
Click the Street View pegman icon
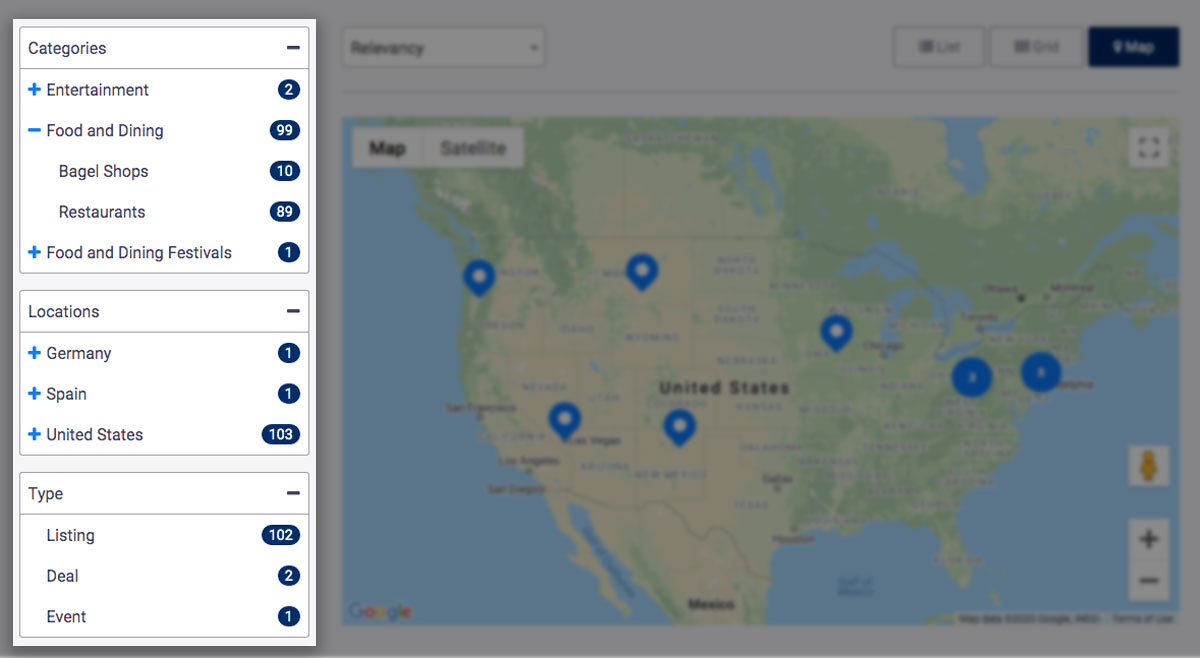pos(1148,467)
